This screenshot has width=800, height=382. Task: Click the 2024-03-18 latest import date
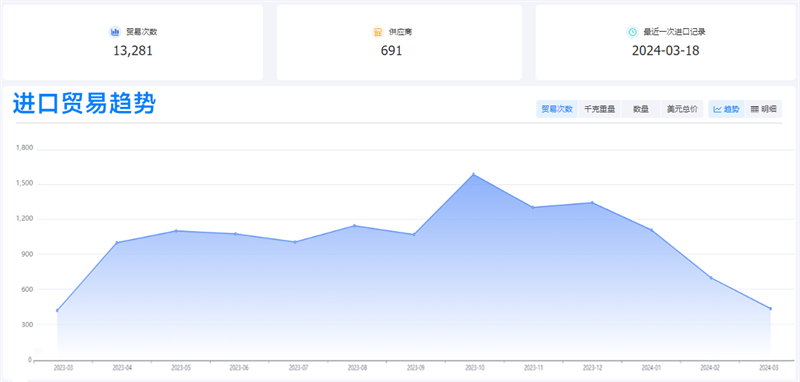(x=665, y=51)
